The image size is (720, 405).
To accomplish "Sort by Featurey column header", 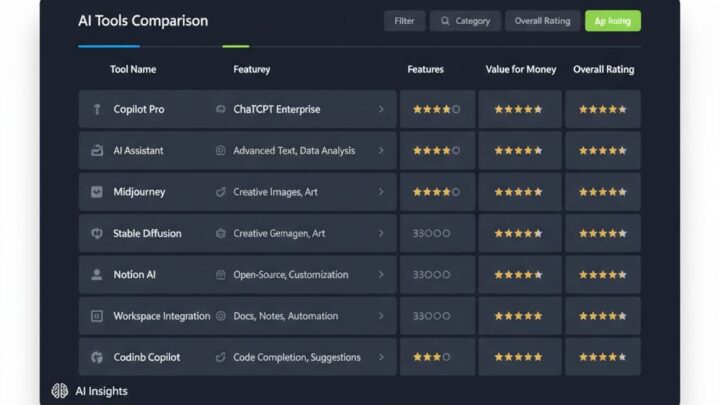I will [252, 69].
